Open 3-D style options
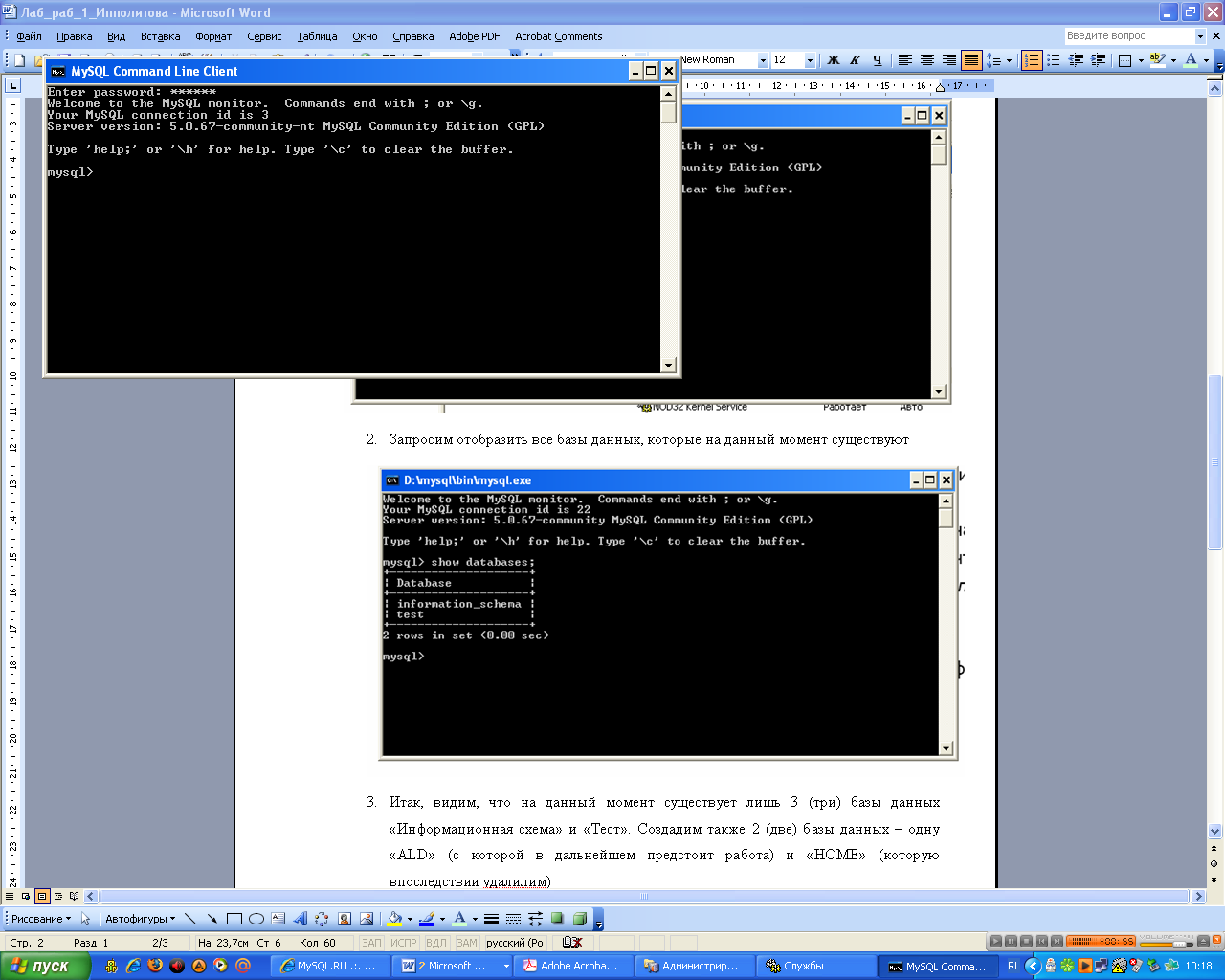Image resolution: width=1225 pixels, height=980 pixels. 579,919
